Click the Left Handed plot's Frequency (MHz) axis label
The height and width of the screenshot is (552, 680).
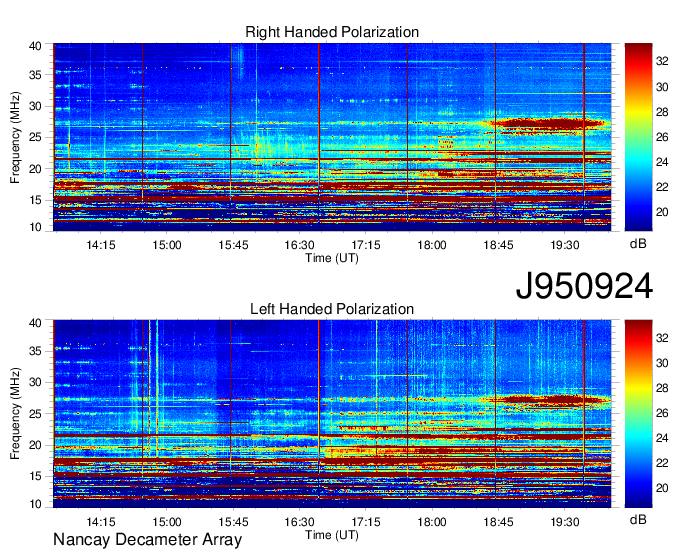(15, 414)
